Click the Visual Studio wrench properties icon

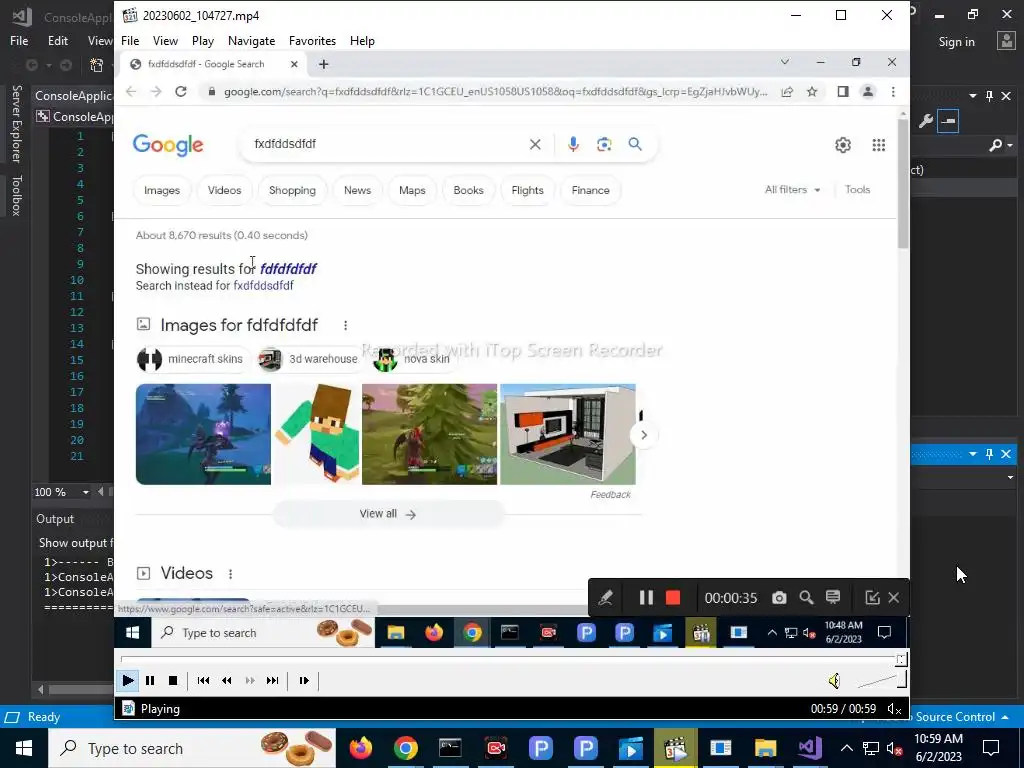[x=925, y=121]
